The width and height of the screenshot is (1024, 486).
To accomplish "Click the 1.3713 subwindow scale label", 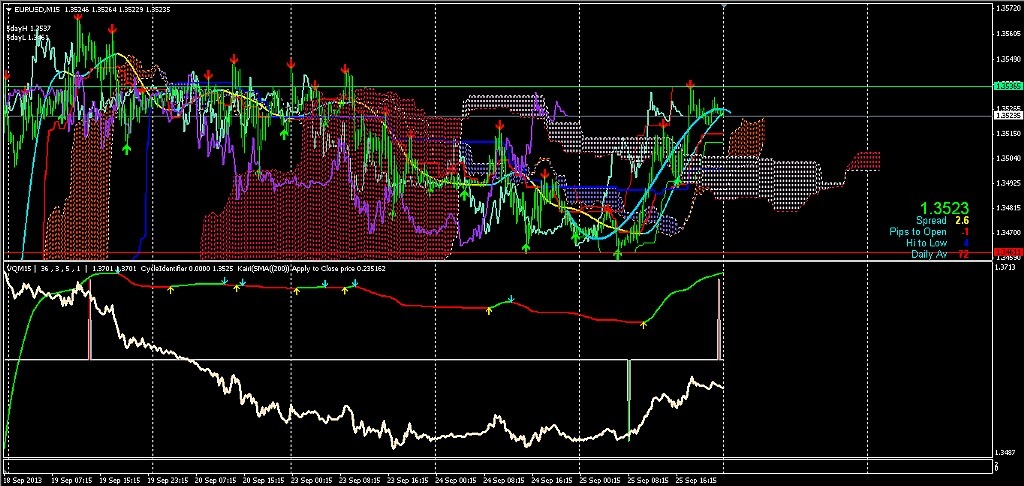I will coord(1003,267).
